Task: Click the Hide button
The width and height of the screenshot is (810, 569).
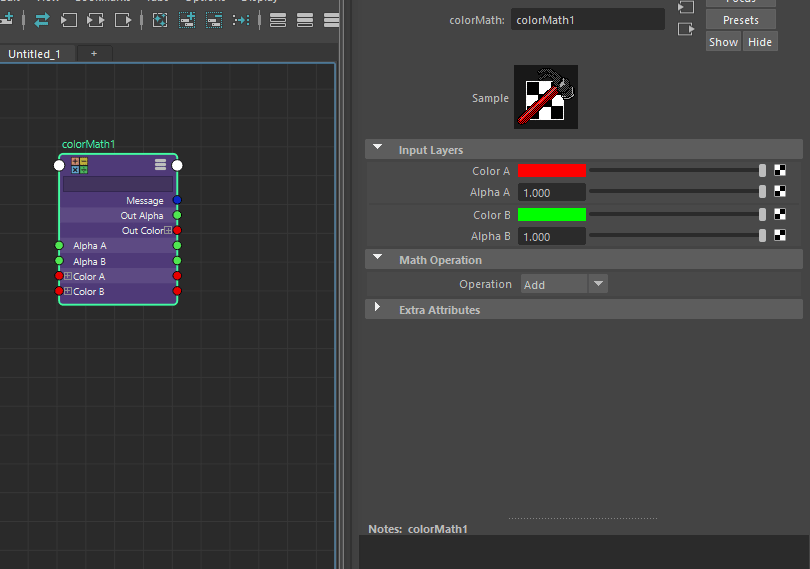Action: (x=760, y=42)
